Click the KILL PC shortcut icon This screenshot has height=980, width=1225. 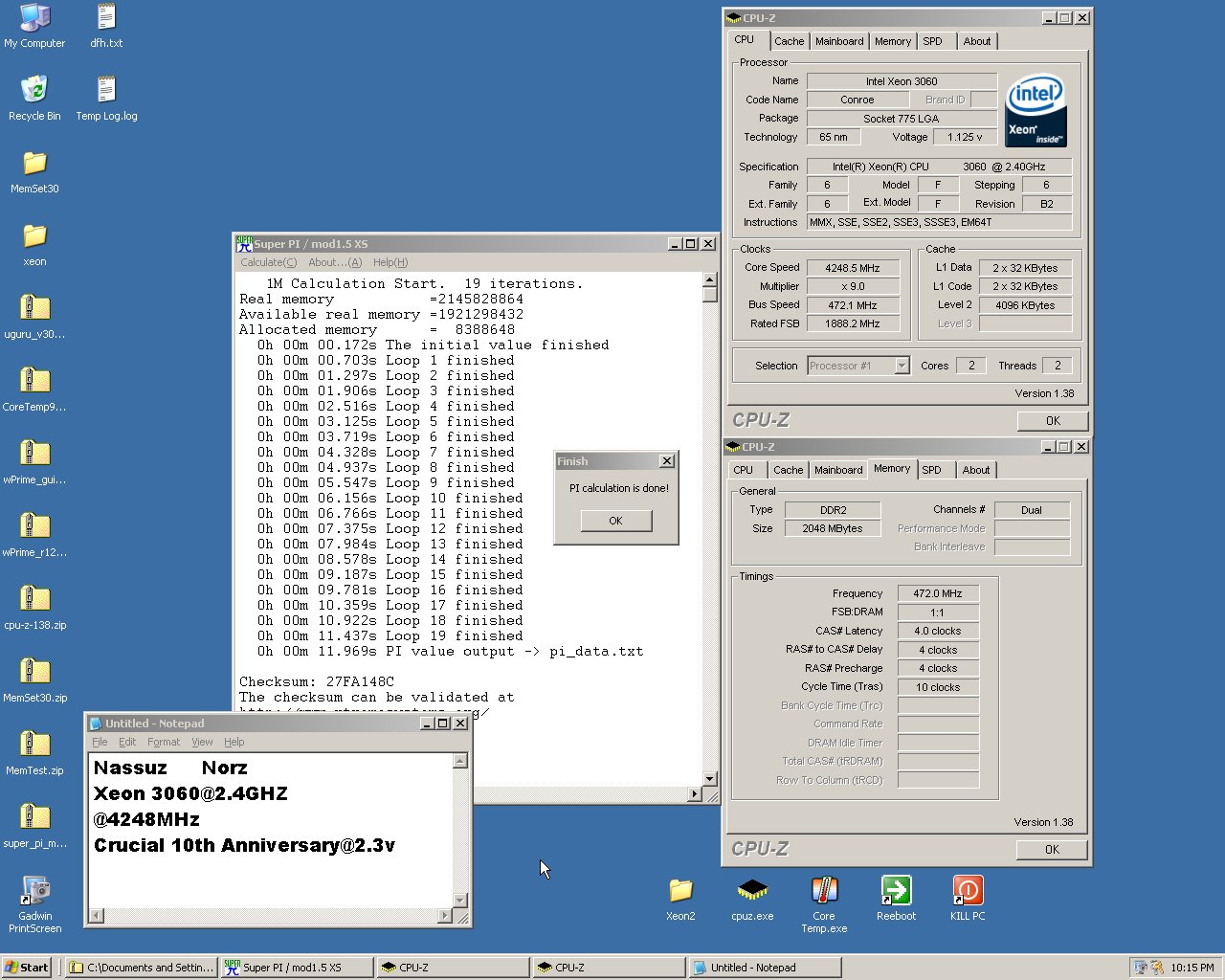click(968, 899)
